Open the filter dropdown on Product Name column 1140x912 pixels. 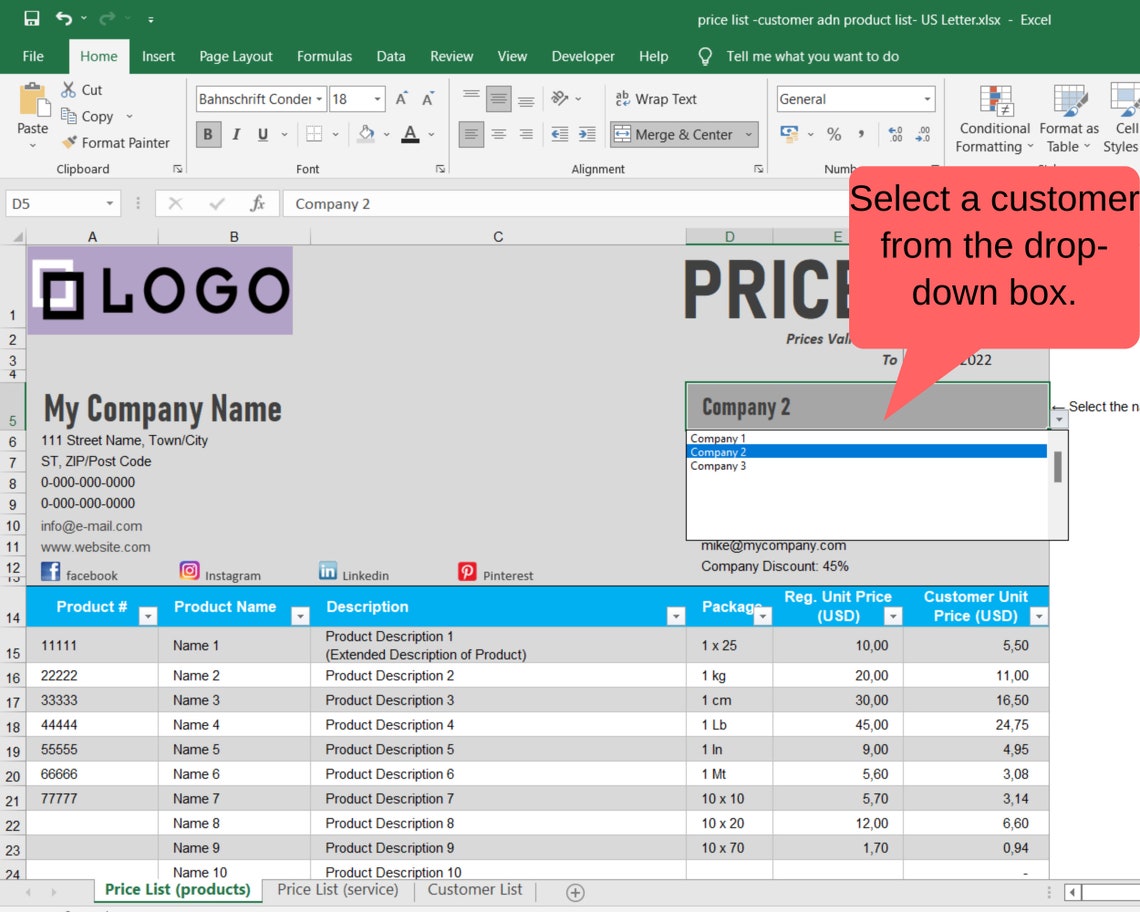[x=300, y=616]
